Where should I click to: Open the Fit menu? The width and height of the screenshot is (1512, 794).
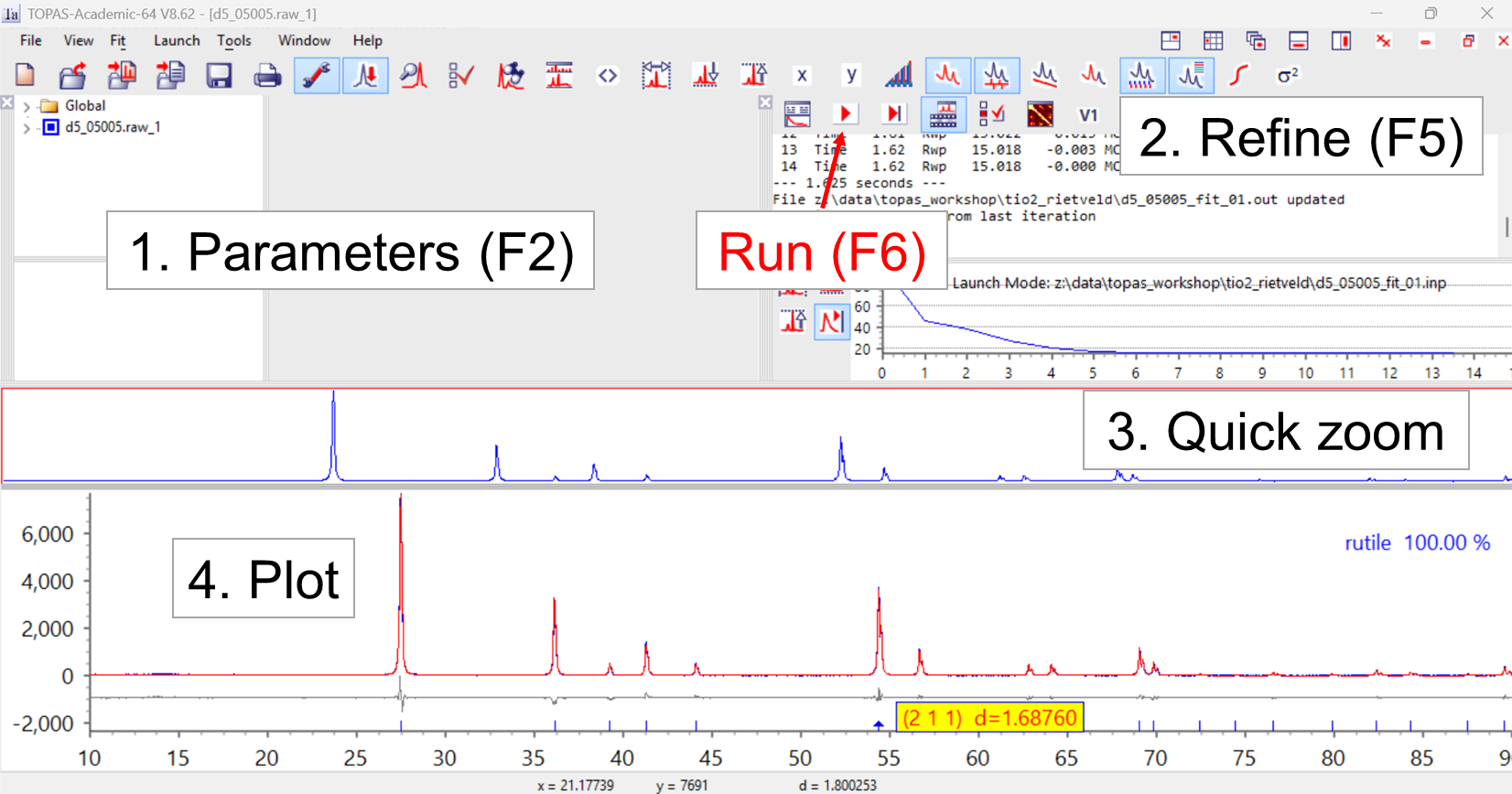click(117, 40)
